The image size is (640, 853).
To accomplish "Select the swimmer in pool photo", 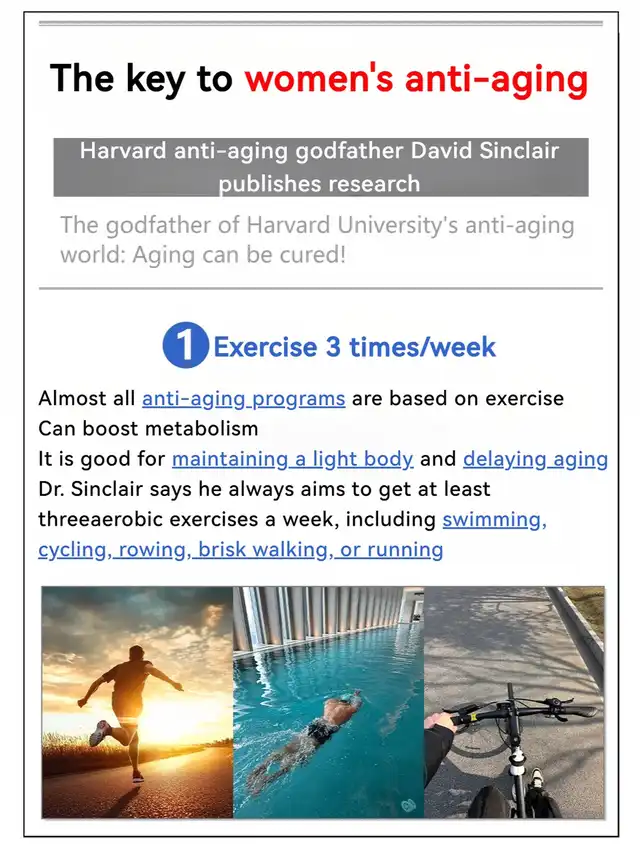I will pos(328,702).
